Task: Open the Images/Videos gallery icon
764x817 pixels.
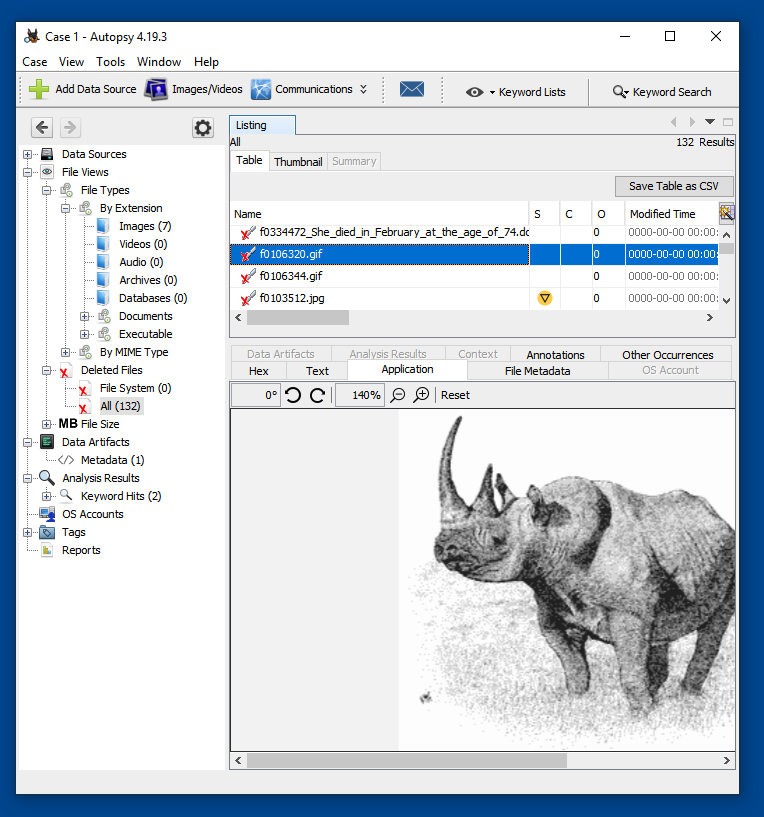Action: click(155, 90)
